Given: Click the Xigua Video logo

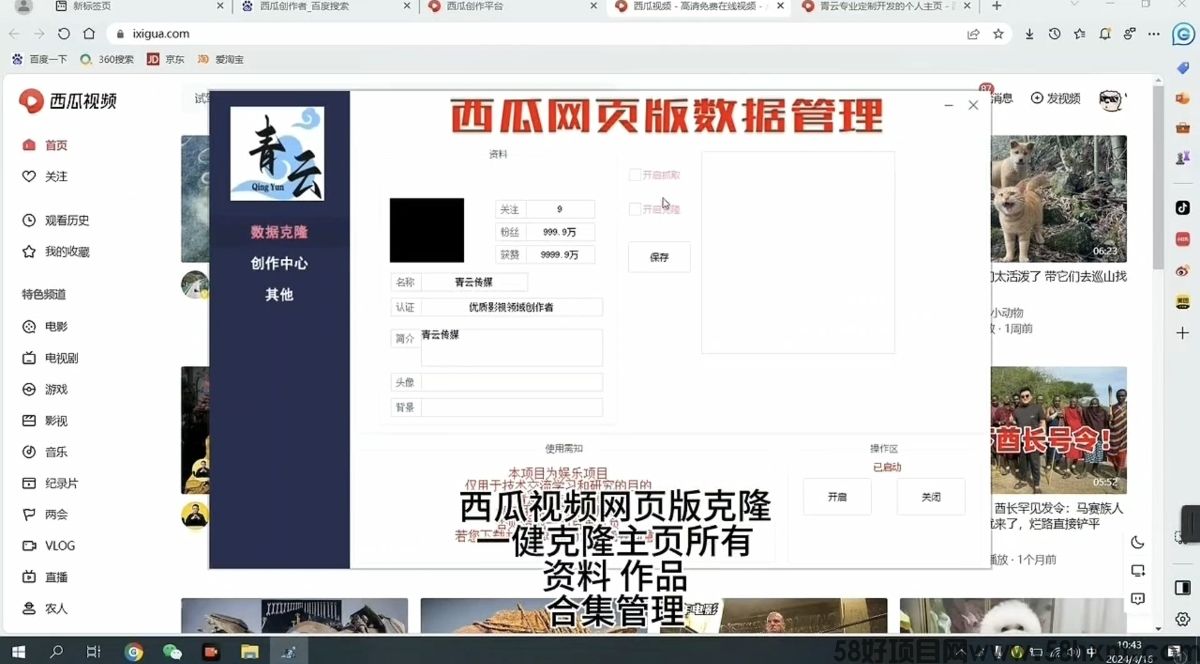Looking at the screenshot, I should click(x=68, y=100).
